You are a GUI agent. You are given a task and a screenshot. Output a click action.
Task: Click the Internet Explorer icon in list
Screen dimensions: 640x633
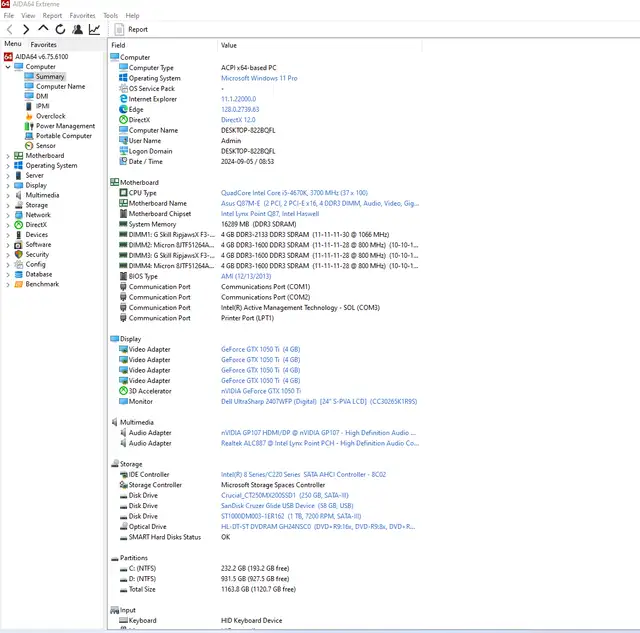tap(123, 99)
